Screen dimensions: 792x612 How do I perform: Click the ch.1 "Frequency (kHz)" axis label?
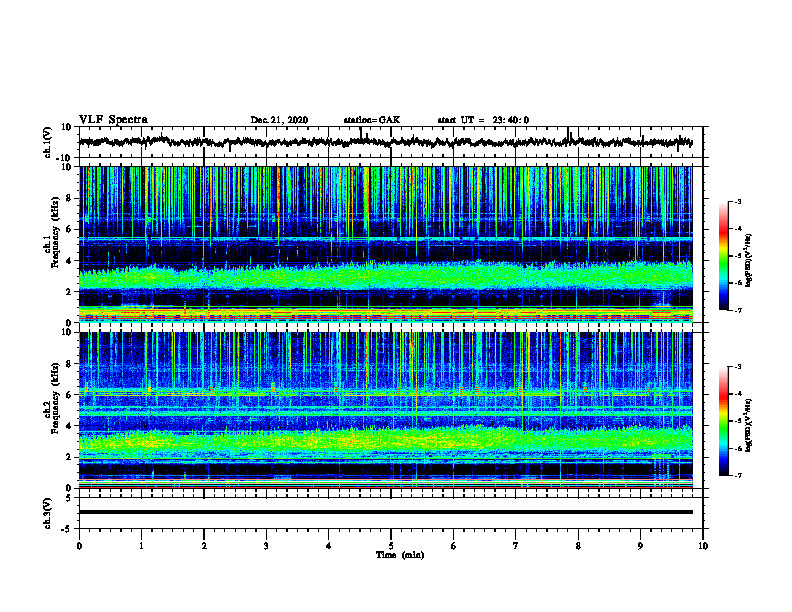point(55,230)
